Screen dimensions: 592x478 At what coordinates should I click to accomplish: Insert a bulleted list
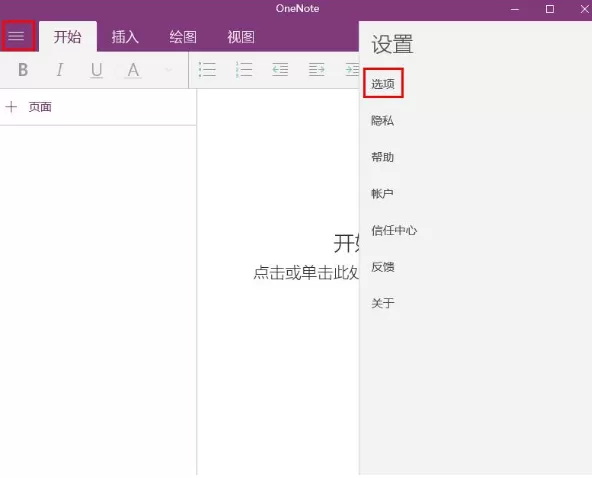point(207,70)
